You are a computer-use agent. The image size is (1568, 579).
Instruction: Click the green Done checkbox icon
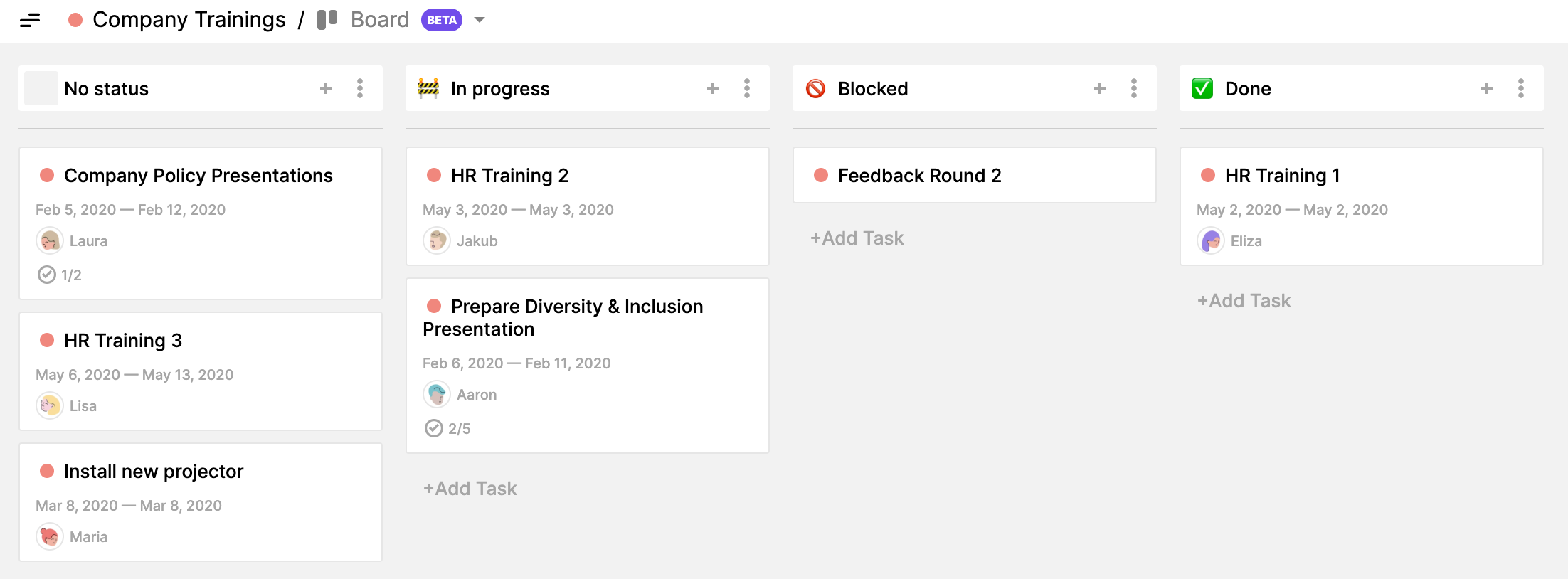pos(1202,89)
